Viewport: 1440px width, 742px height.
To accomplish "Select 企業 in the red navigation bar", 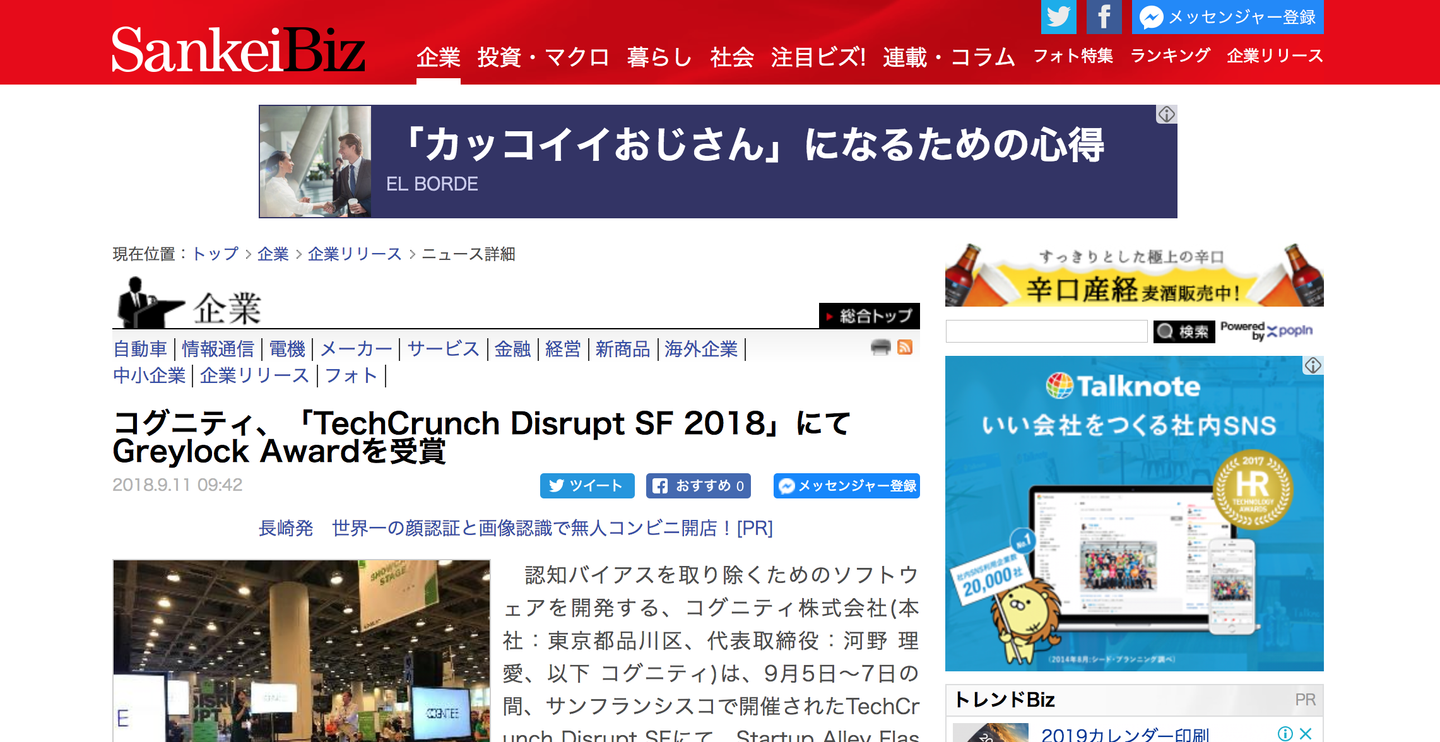I will (438, 57).
